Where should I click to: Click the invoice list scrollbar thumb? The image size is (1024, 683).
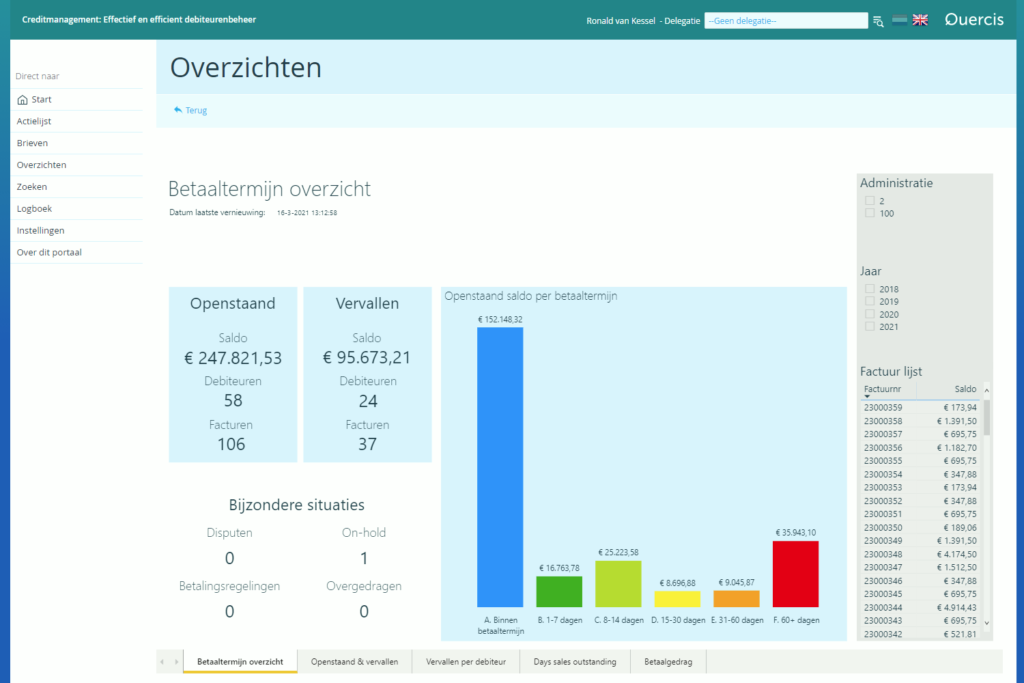[x=987, y=418]
